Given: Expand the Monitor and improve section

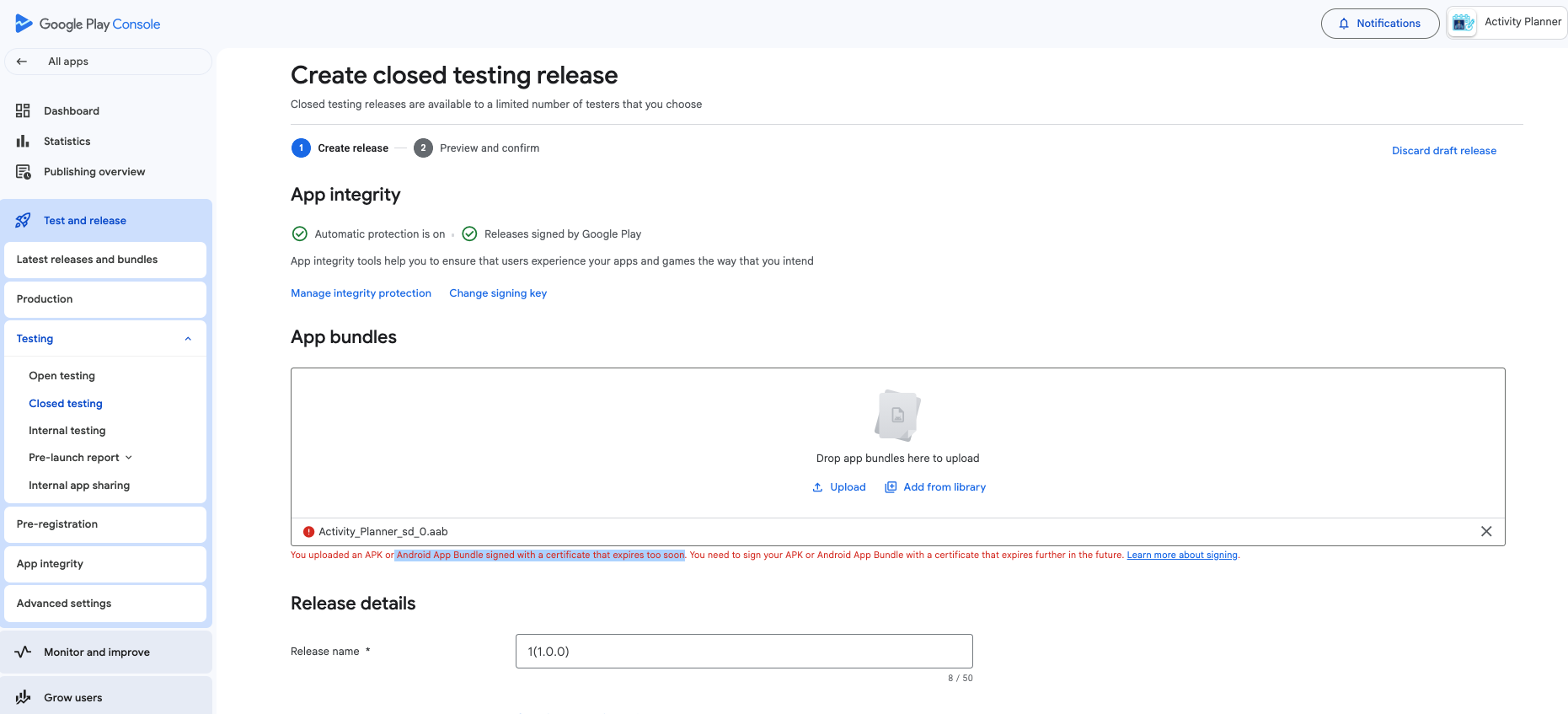Looking at the screenshot, I should (96, 652).
